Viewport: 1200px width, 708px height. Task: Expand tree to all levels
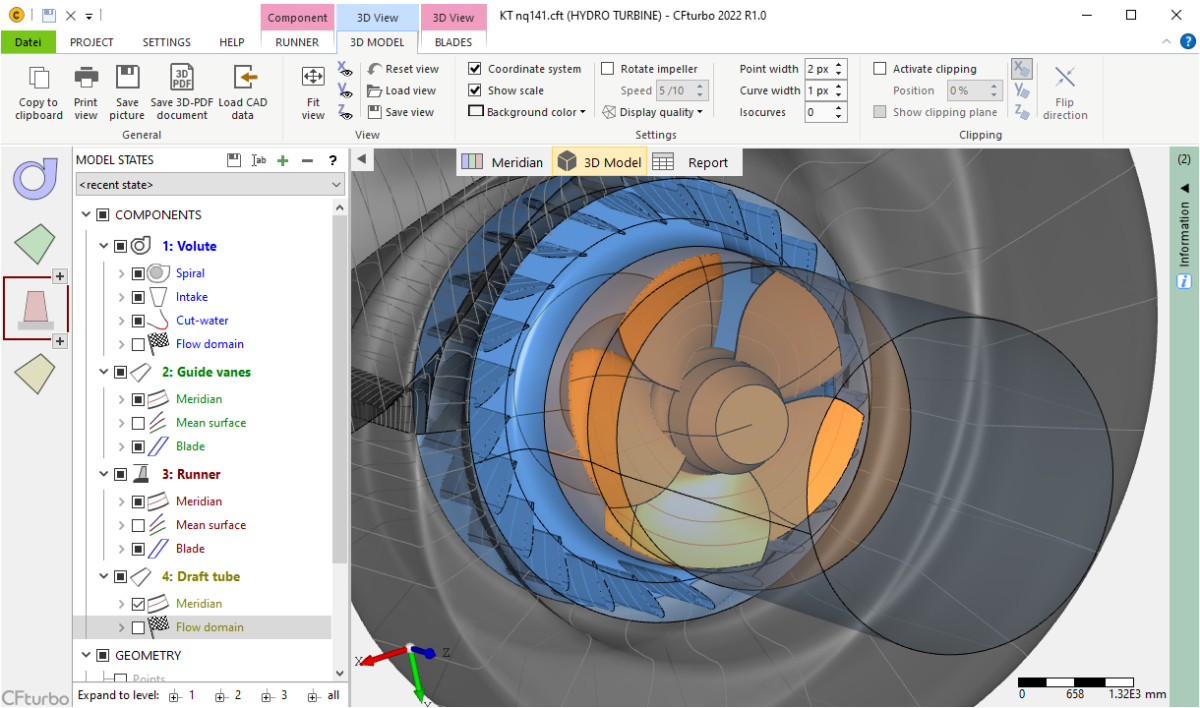(323, 695)
